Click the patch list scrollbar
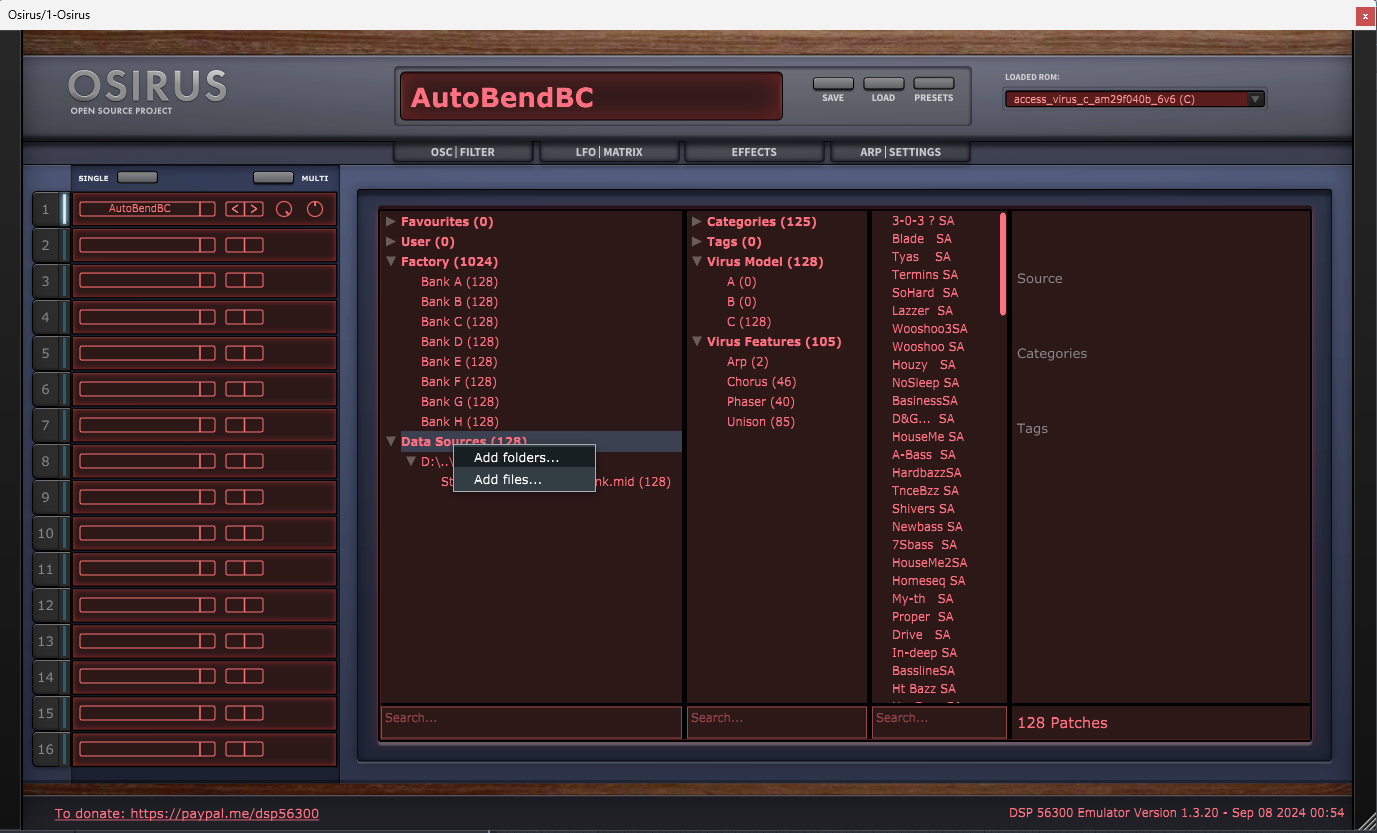The height and width of the screenshot is (833, 1377). coord(1003,264)
